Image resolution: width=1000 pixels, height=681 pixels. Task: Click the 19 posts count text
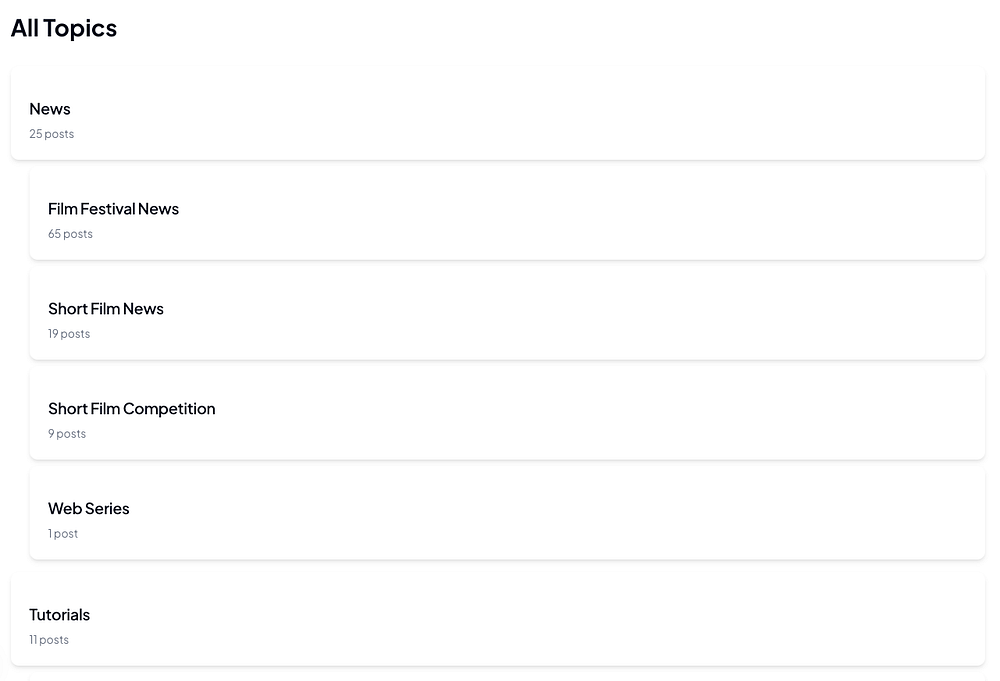(69, 334)
